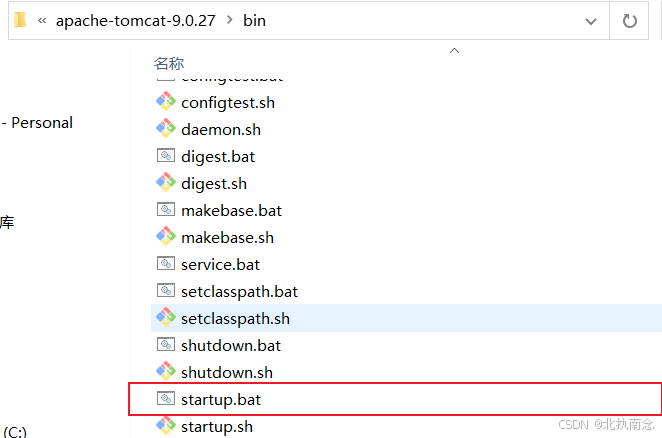Click the daemon.sh script icon

tap(166, 128)
